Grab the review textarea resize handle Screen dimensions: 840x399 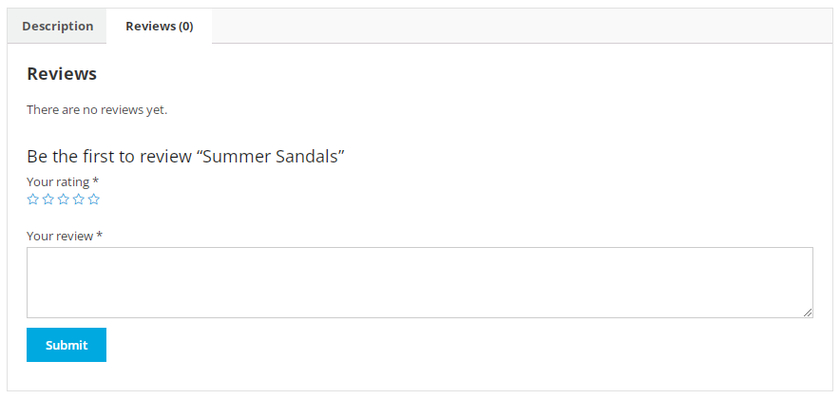(808, 313)
